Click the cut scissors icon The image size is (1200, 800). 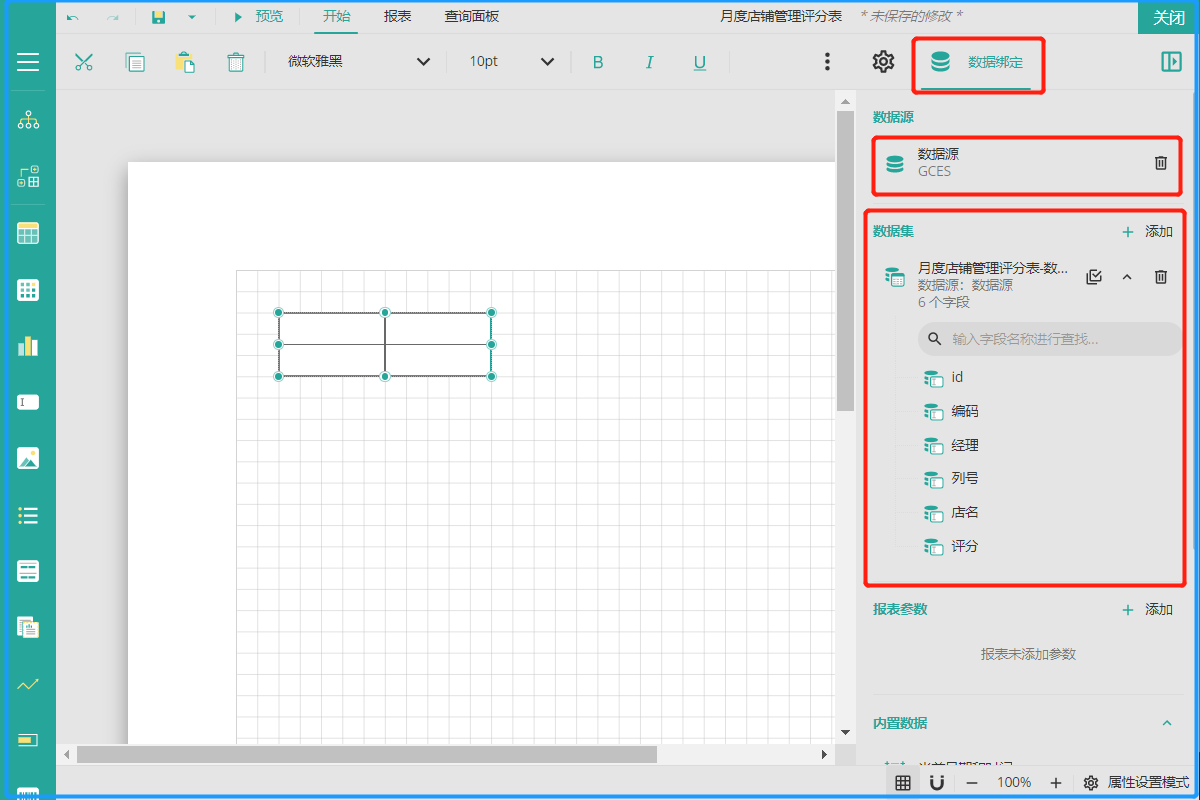[x=83, y=62]
